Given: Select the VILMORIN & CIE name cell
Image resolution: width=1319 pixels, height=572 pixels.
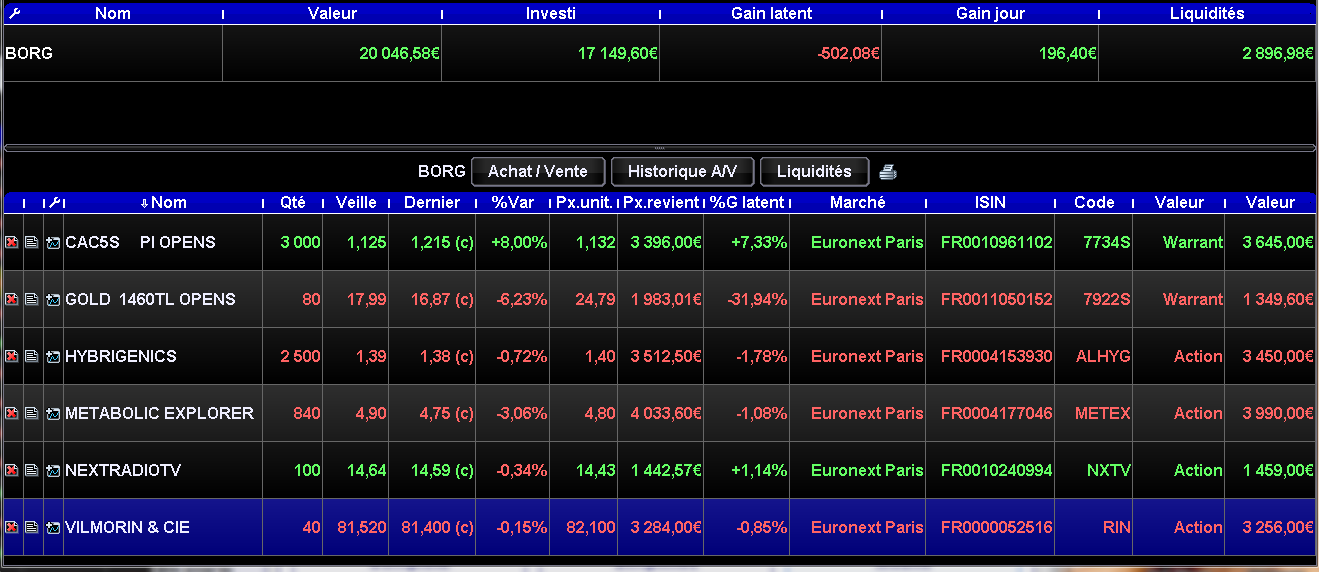Looking at the screenshot, I should click(163, 528).
